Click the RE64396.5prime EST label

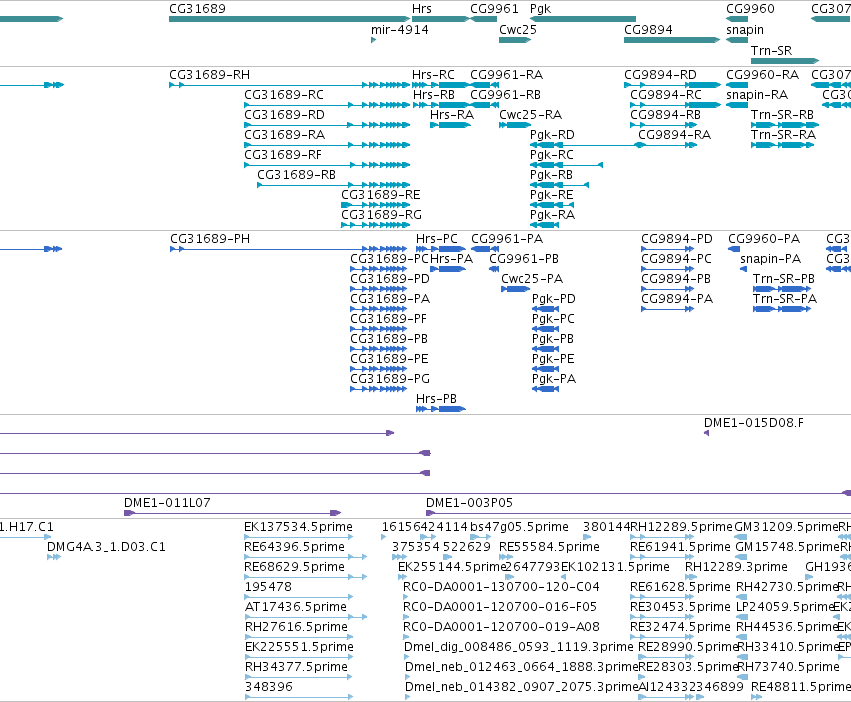point(295,547)
